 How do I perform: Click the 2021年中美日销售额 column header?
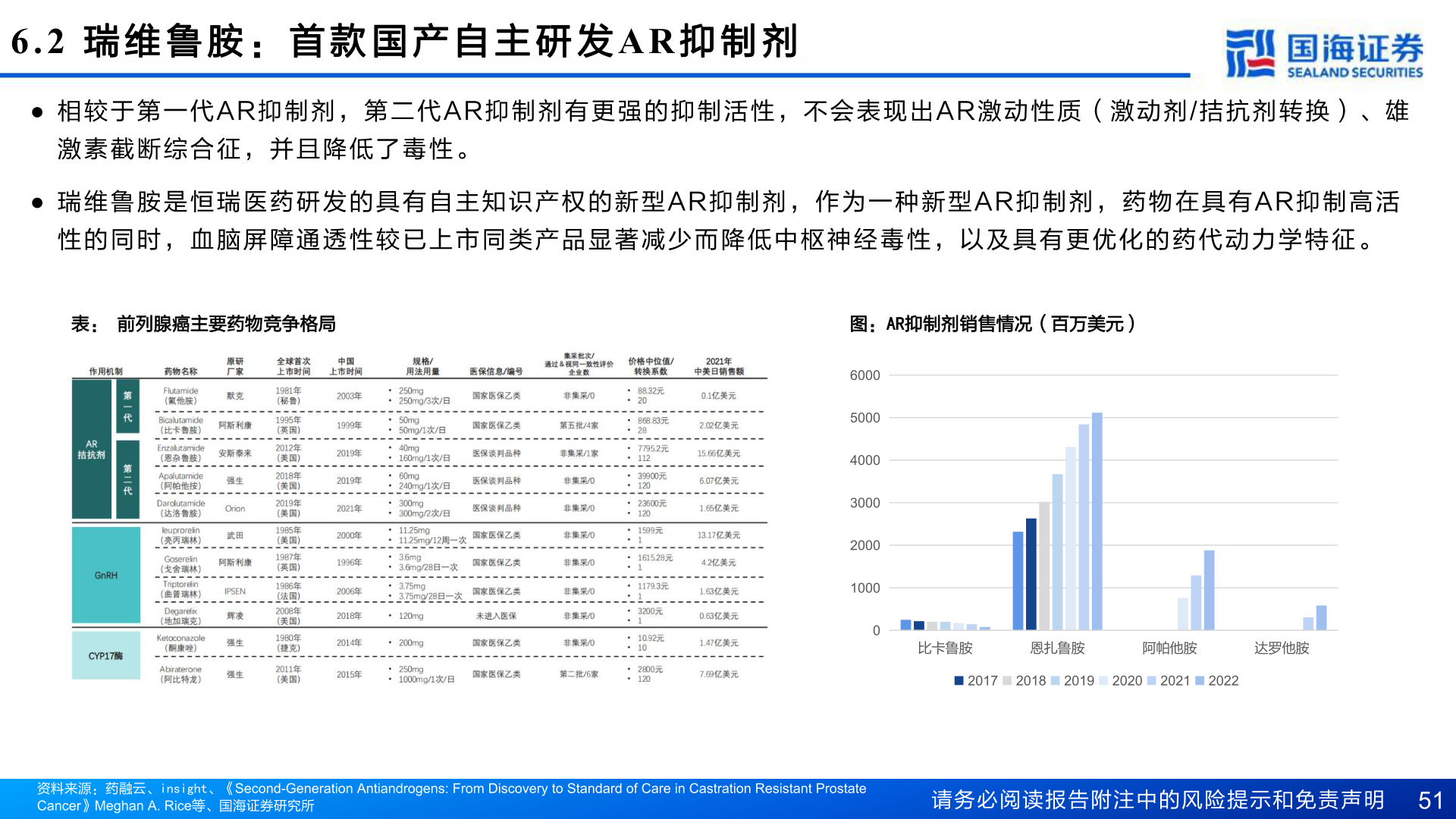click(719, 366)
